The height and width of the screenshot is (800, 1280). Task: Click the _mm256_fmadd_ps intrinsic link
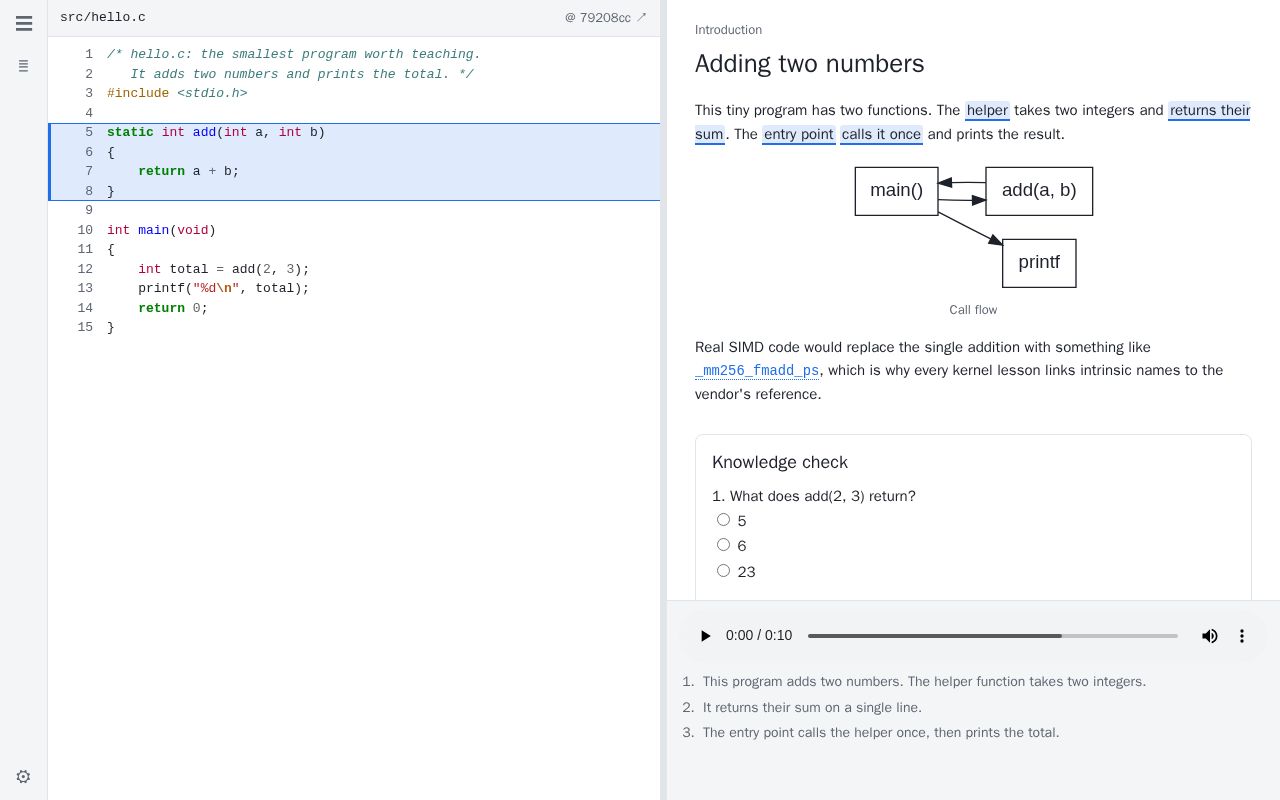point(757,371)
